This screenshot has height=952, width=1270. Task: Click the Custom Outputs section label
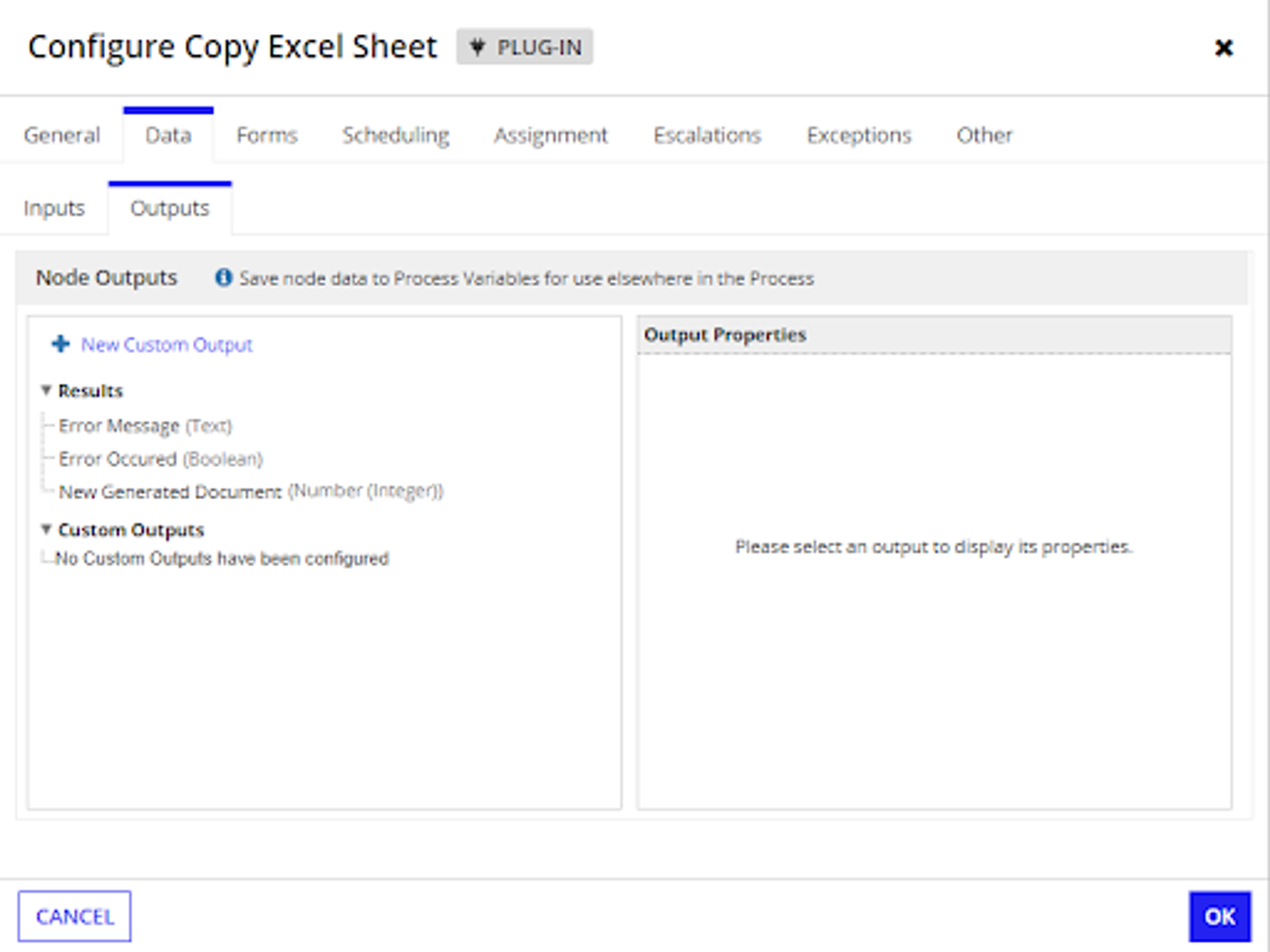pyautogui.click(x=131, y=530)
